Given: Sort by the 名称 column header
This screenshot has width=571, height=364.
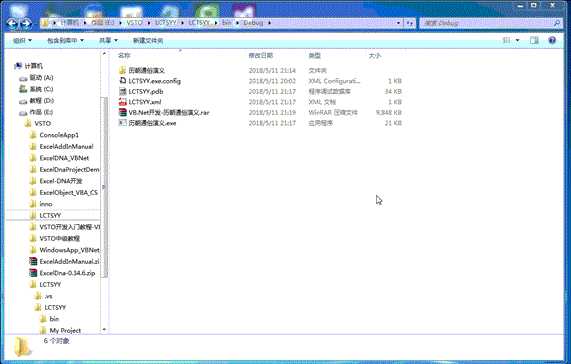Looking at the screenshot, I should pos(124,55).
